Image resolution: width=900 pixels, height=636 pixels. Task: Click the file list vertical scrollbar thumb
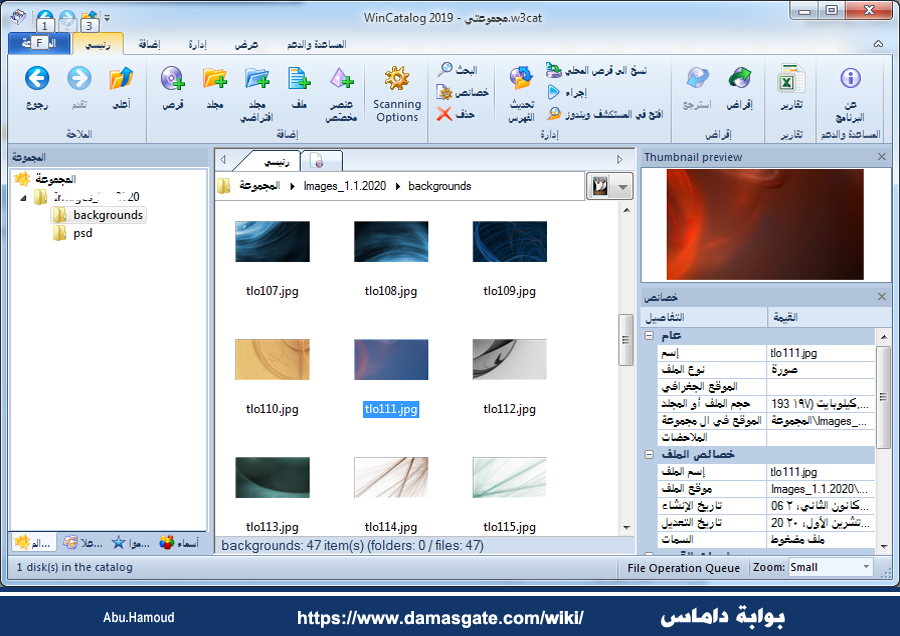pyautogui.click(x=626, y=340)
